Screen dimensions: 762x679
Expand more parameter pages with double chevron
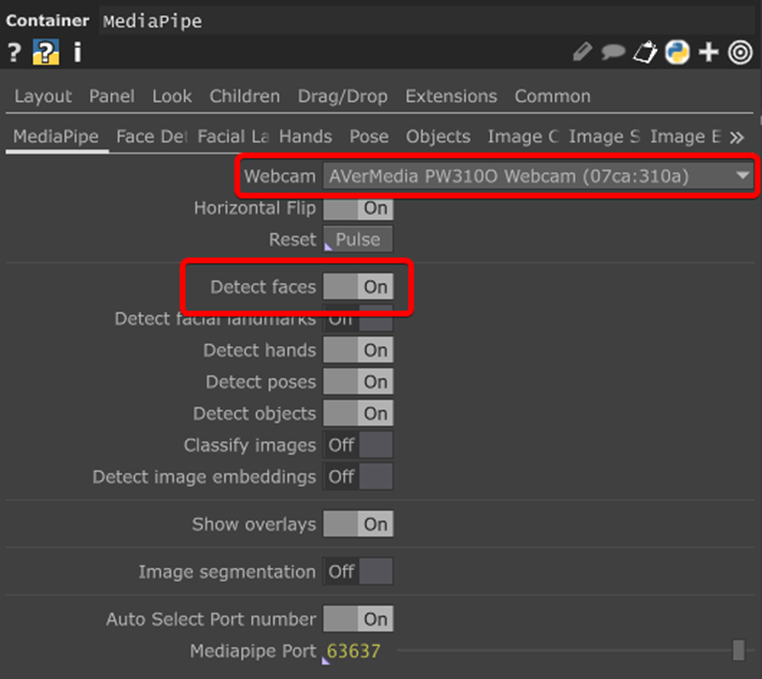tap(737, 137)
